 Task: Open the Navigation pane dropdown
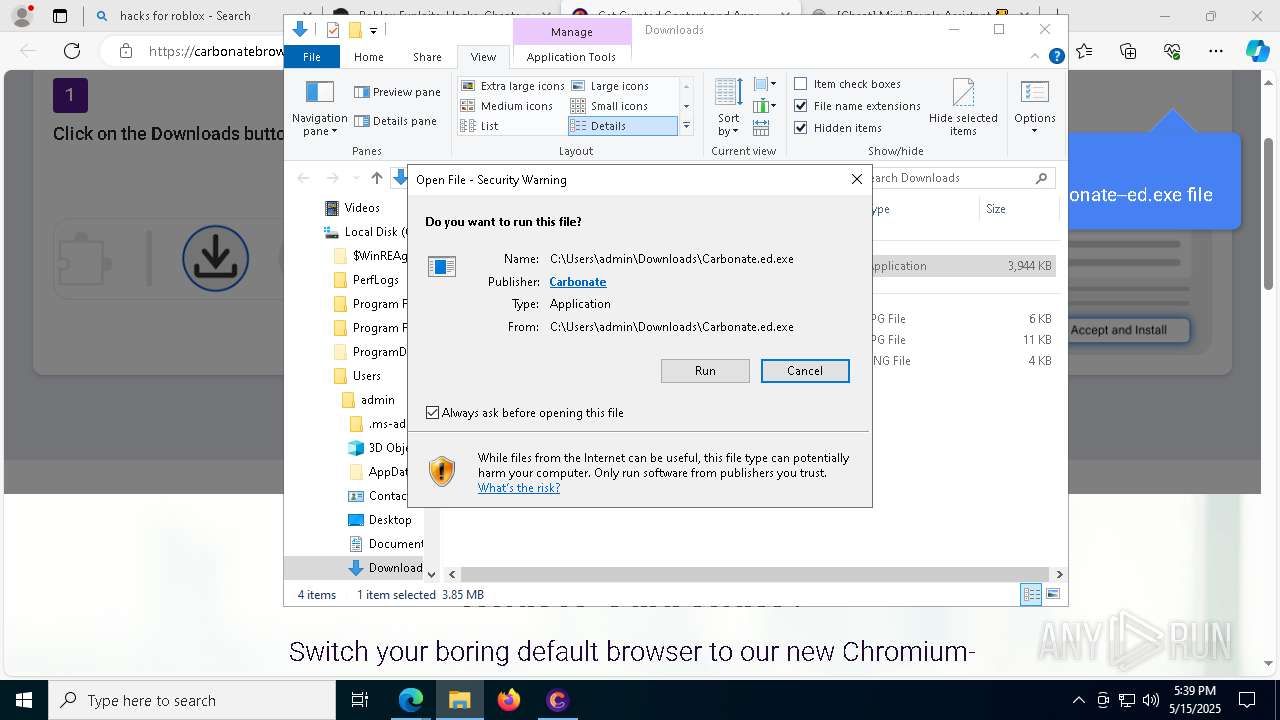[320, 109]
